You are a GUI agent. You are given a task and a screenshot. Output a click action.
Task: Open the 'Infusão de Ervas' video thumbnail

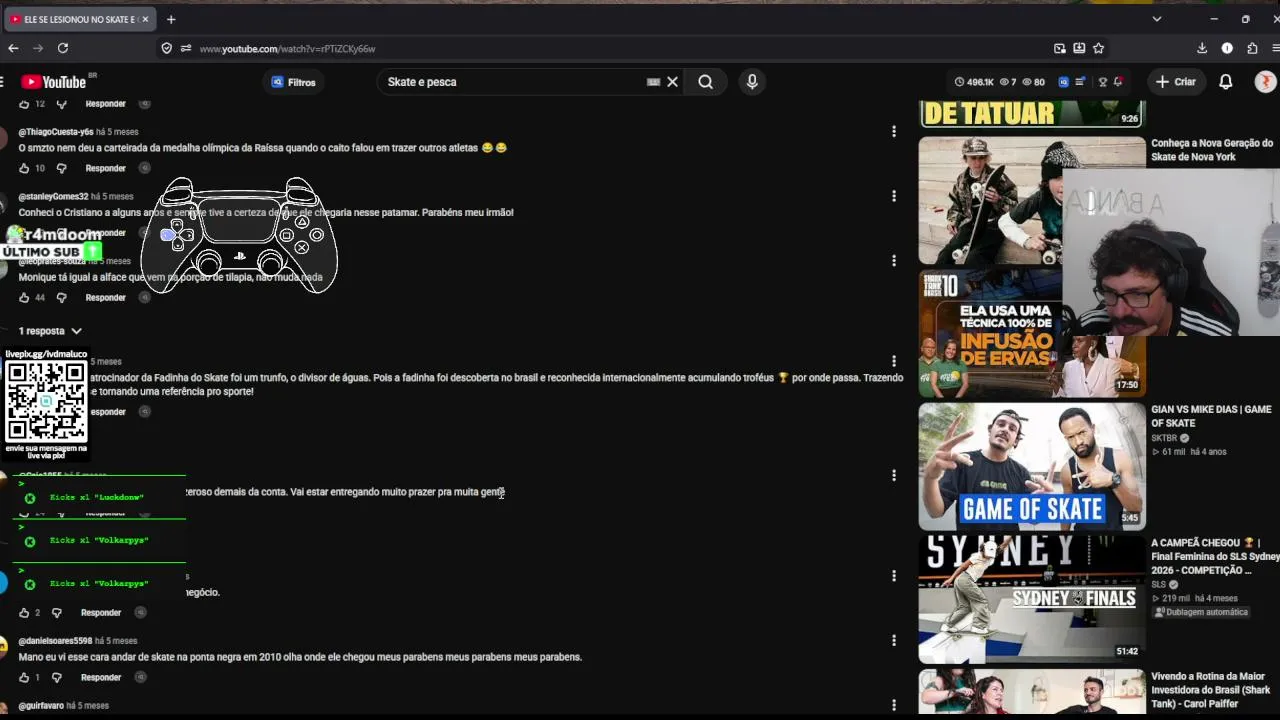(1032, 333)
